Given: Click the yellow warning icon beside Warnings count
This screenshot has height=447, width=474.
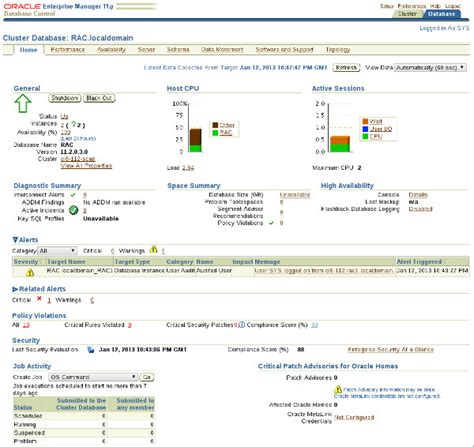Looking at the screenshot, I should click(153, 249).
